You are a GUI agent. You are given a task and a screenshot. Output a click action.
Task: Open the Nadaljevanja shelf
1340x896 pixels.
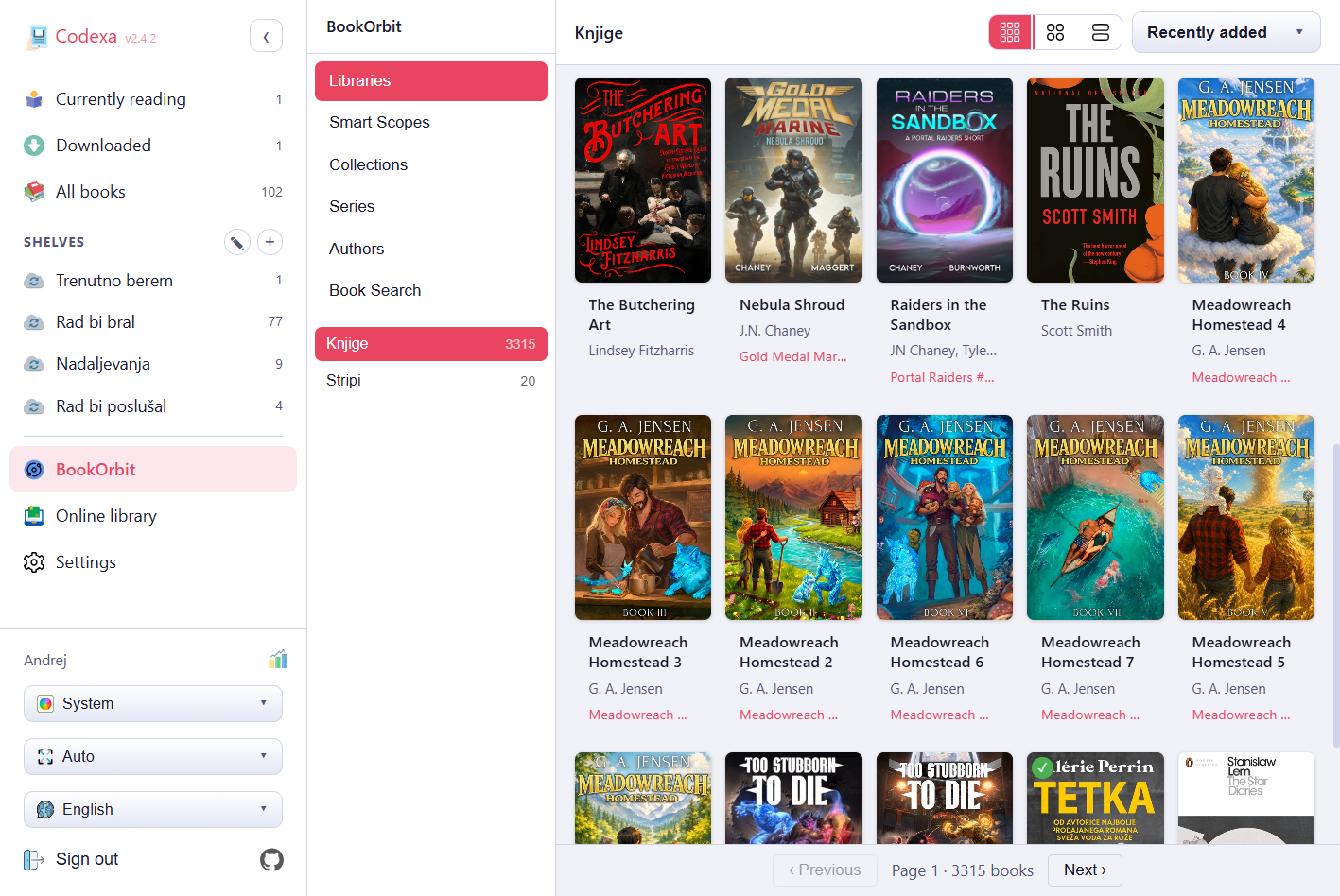point(153,364)
